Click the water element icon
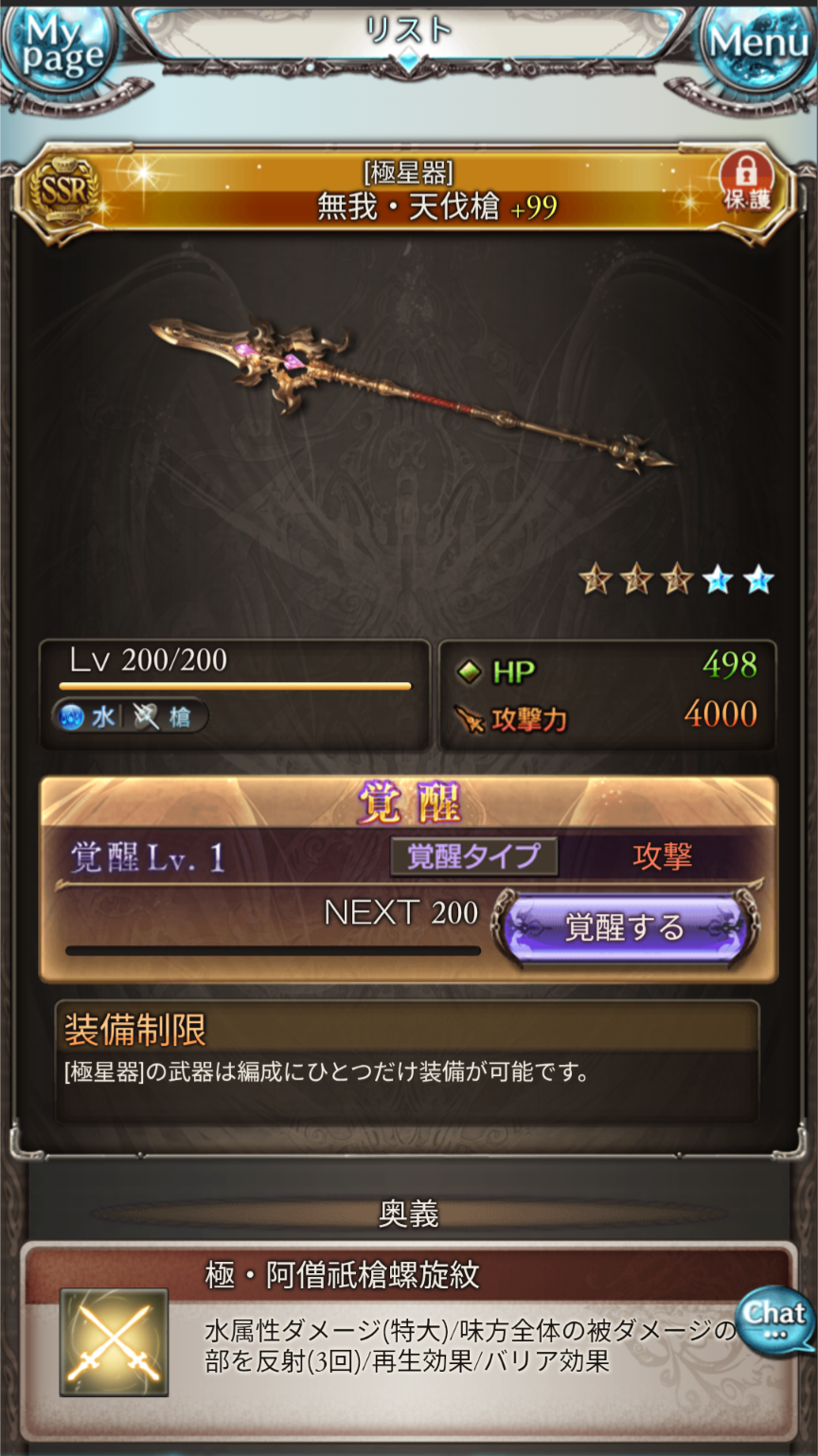818x1456 pixels. click(x=73, y=717)
